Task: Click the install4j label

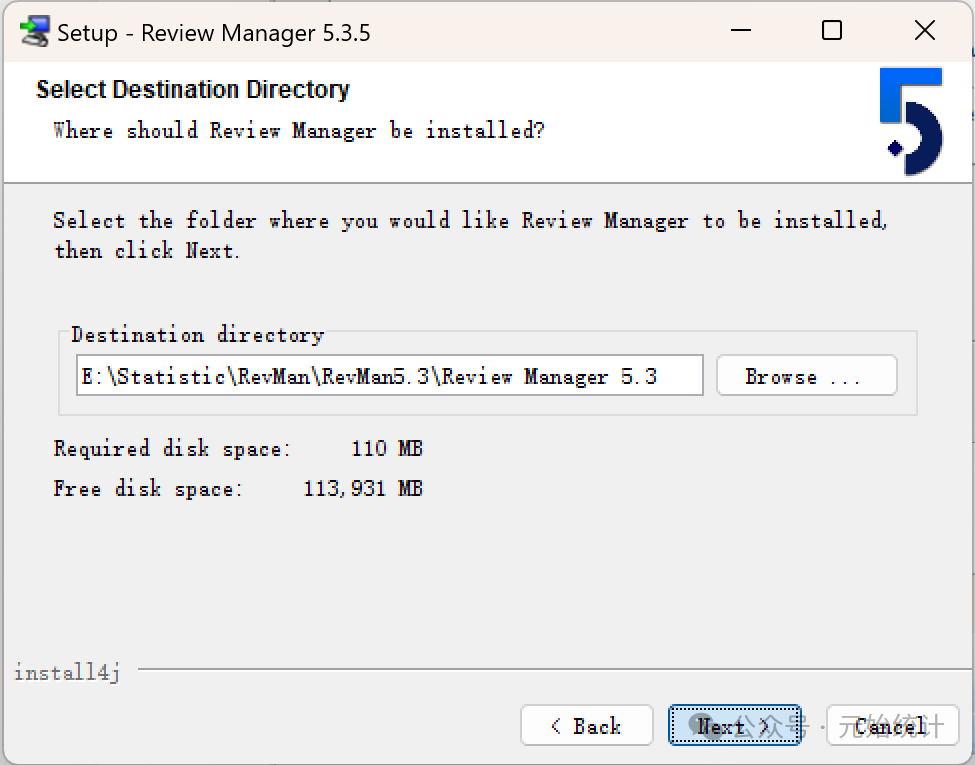Action: click(x=67, y=672)
